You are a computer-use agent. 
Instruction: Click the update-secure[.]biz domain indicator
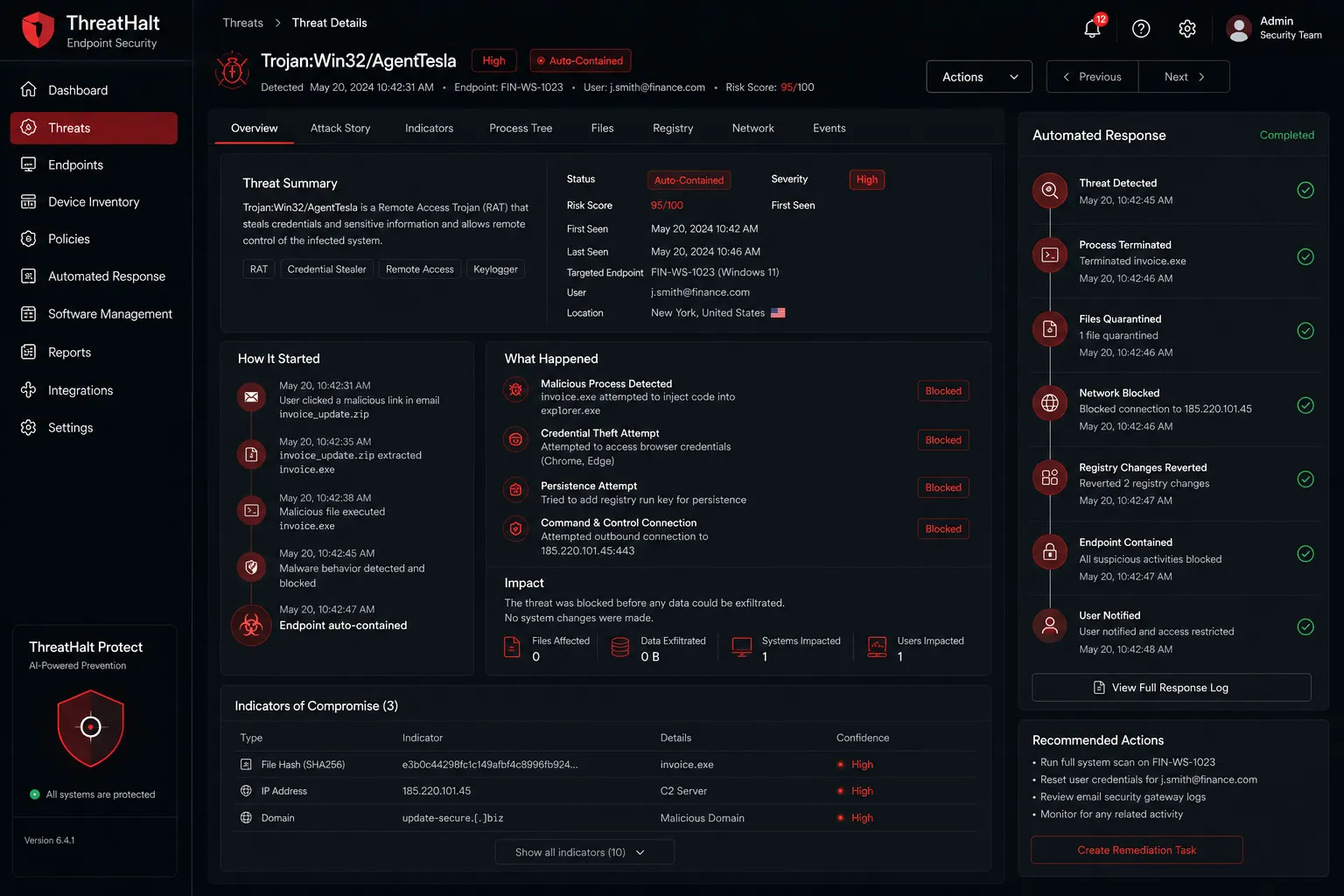point(452,818)
